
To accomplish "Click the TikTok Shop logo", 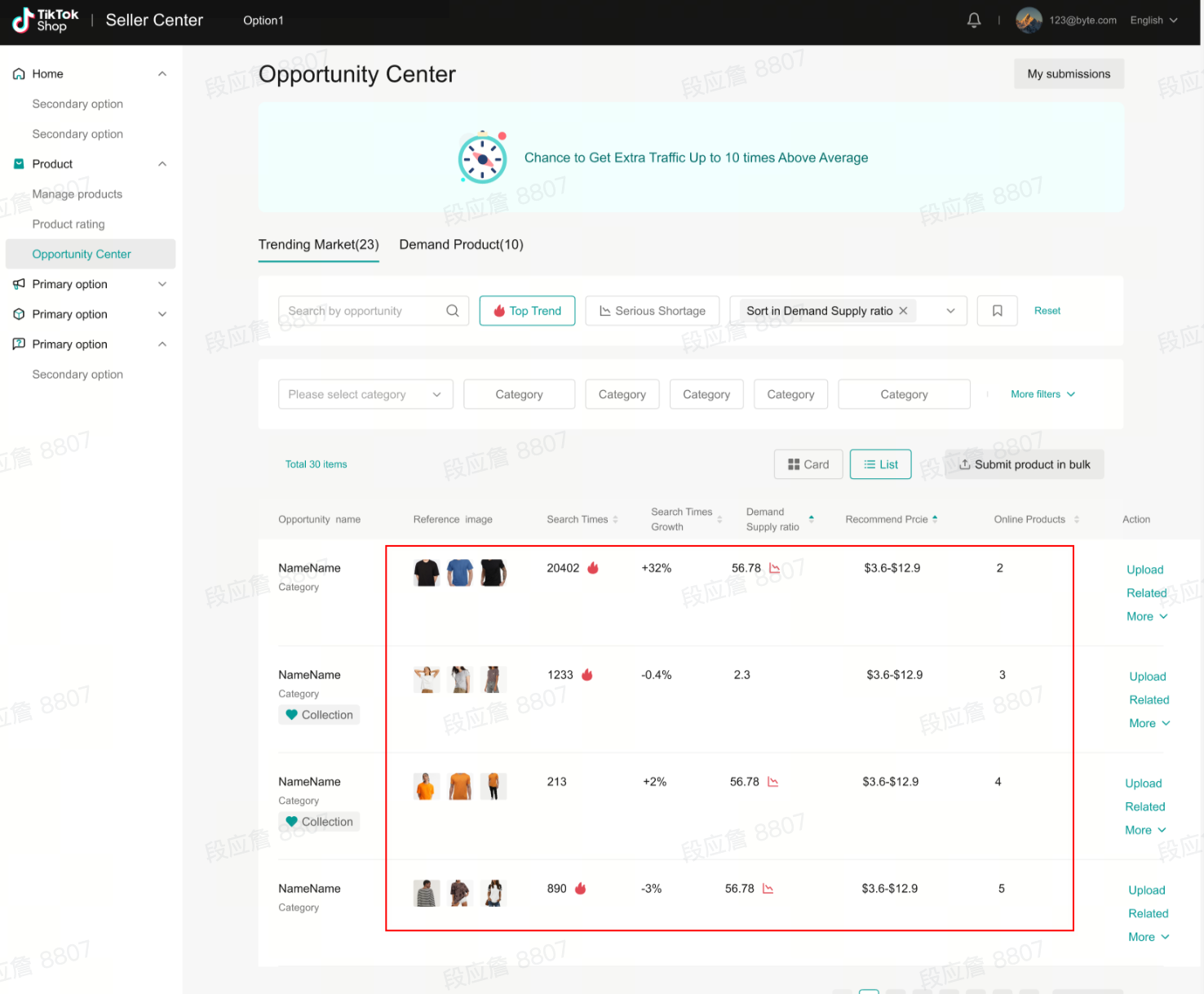I will 46,20.
